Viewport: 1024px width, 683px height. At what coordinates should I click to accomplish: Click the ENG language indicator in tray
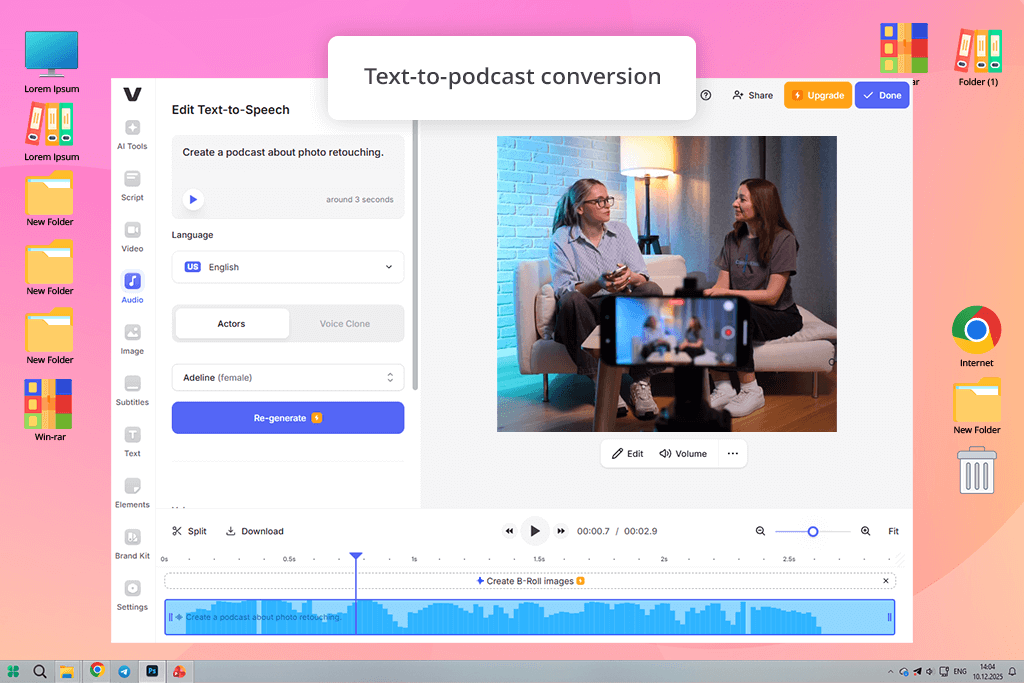[x=960, y=671]
